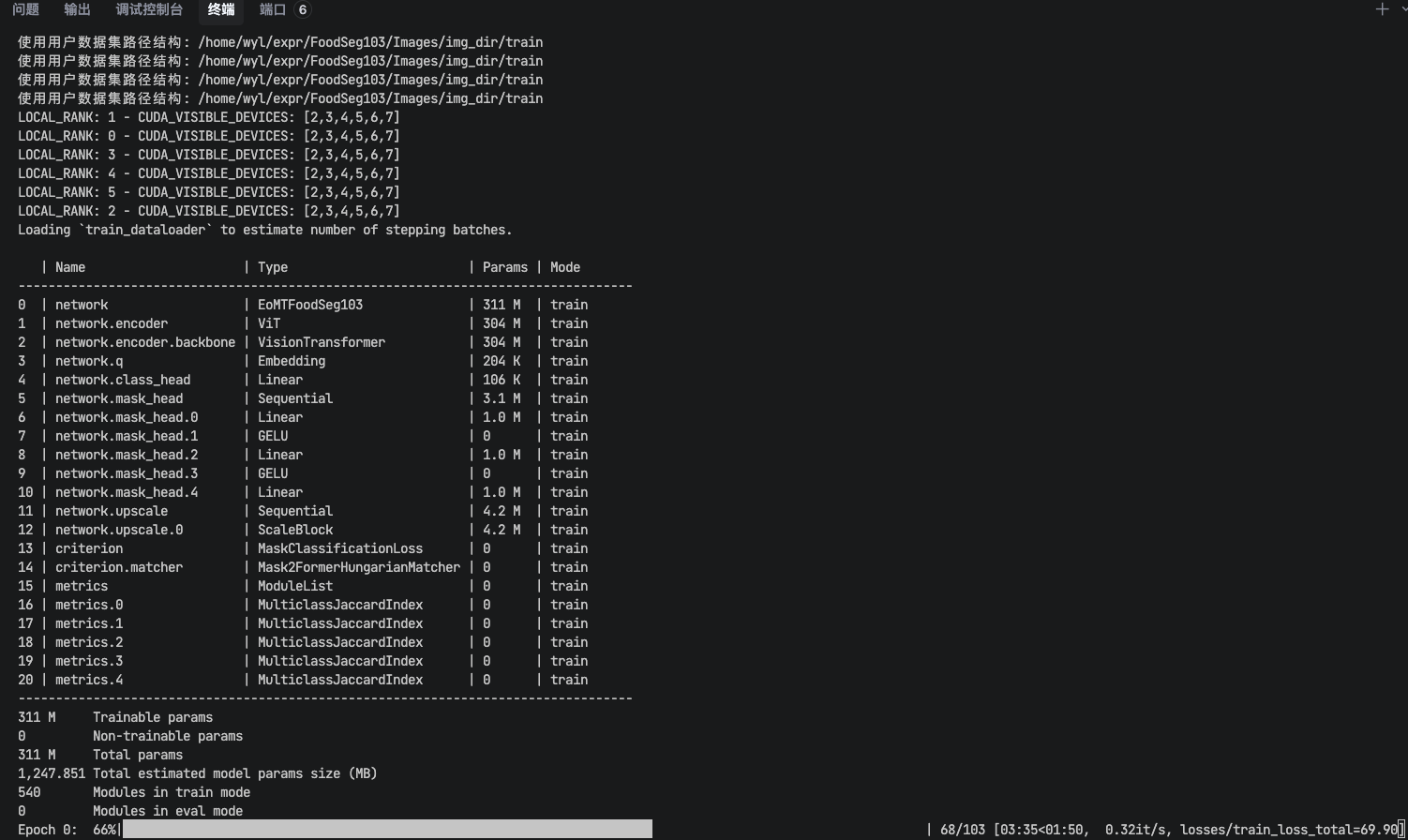Screen dimensions: 1408x840
Task: Click the 'Total params' summary line
Action: (100, 755)
